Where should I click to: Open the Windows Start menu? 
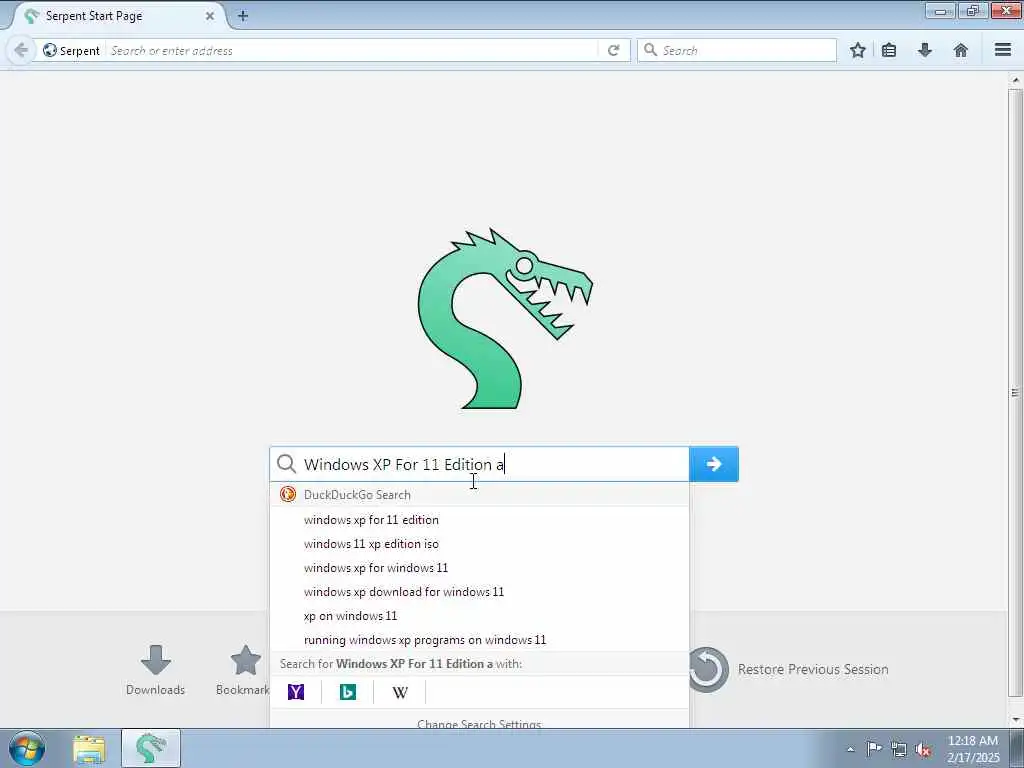pos(27,748)
